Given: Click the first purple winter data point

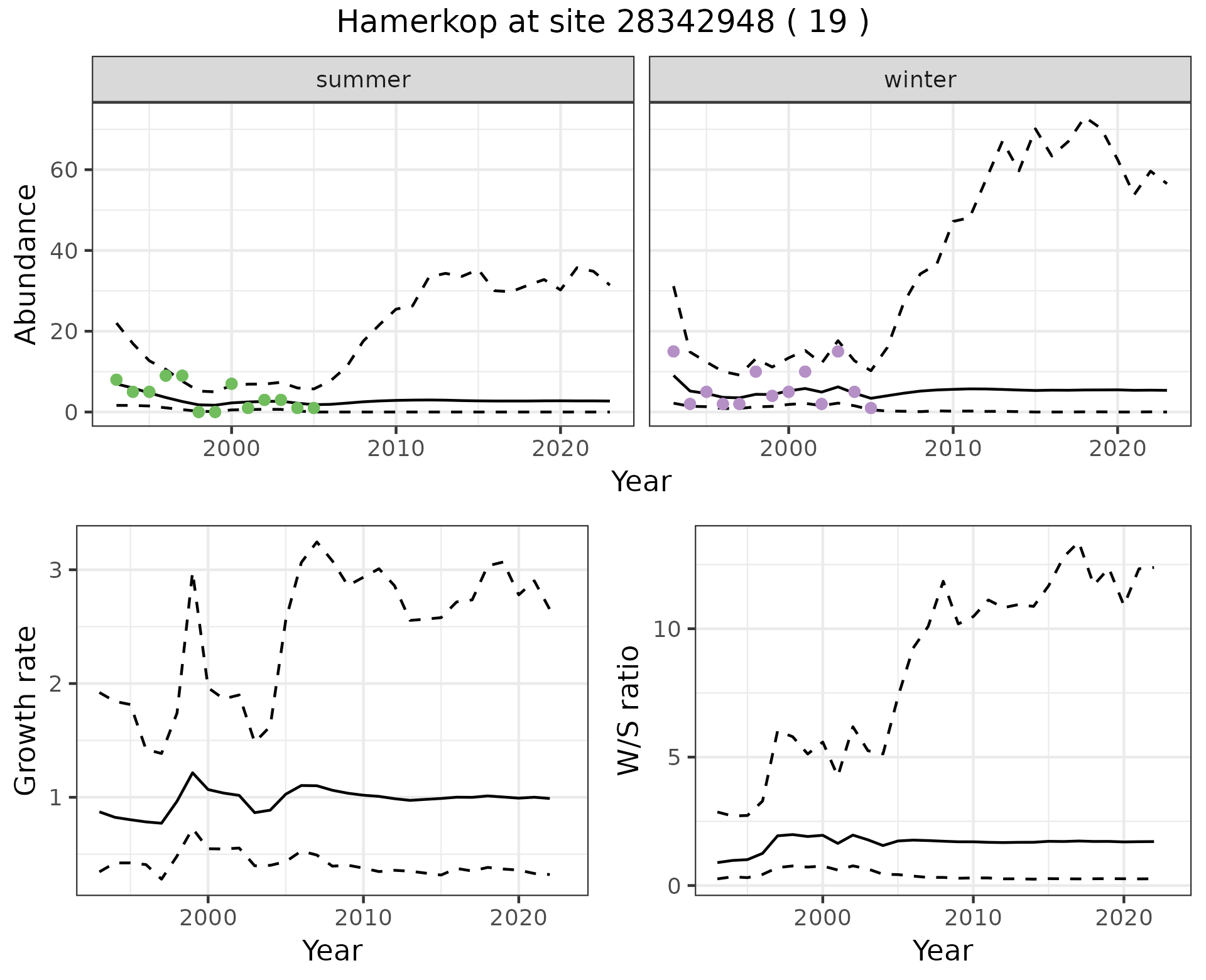Looking at the screenshot, I should tap(673, 351).
